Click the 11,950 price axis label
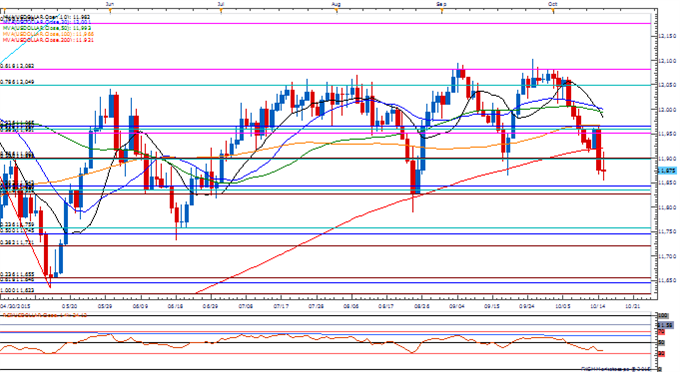This screenshot has width=680, height=372. 668,134
